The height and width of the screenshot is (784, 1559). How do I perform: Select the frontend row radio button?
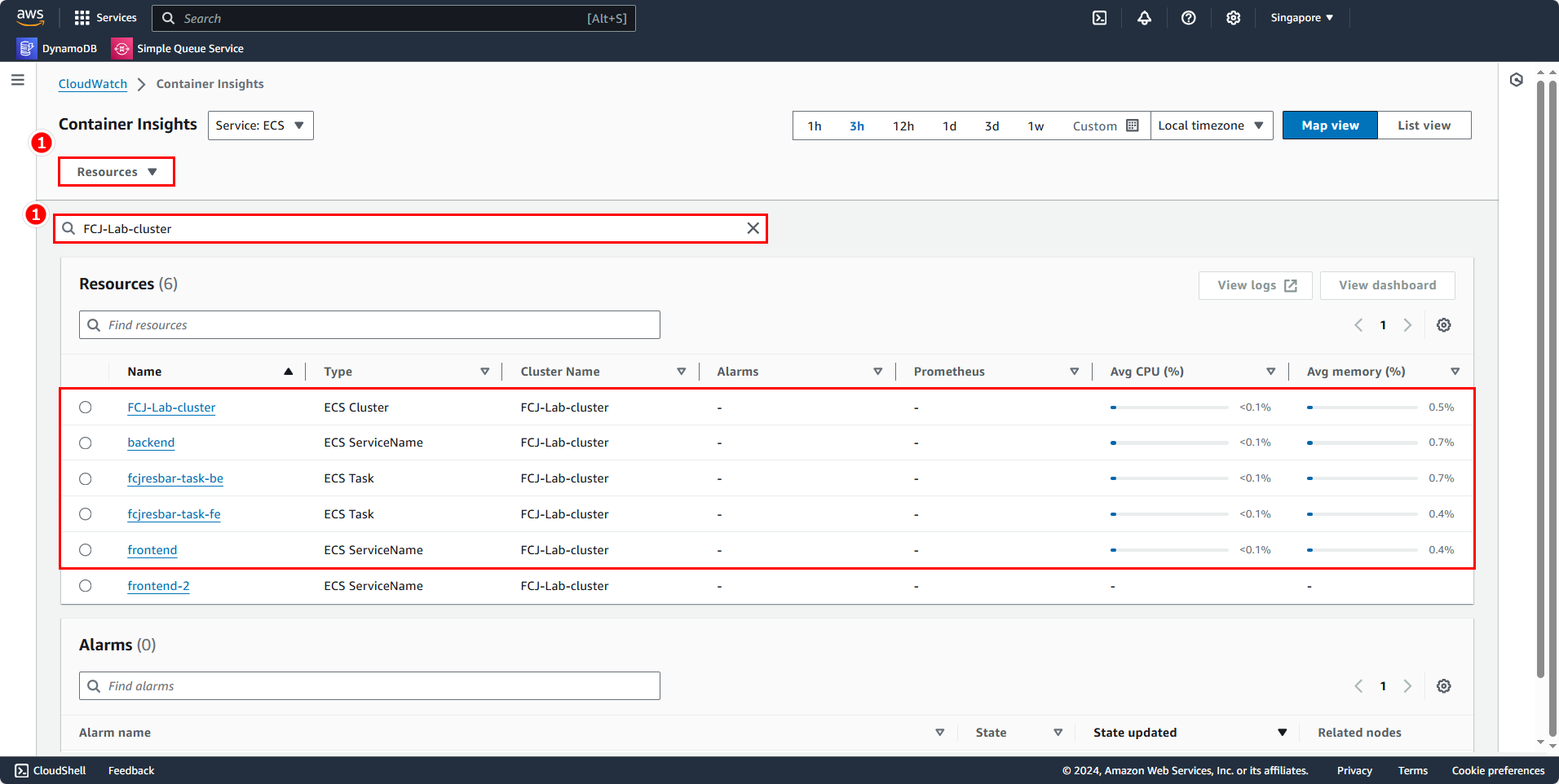click(86, 550)
